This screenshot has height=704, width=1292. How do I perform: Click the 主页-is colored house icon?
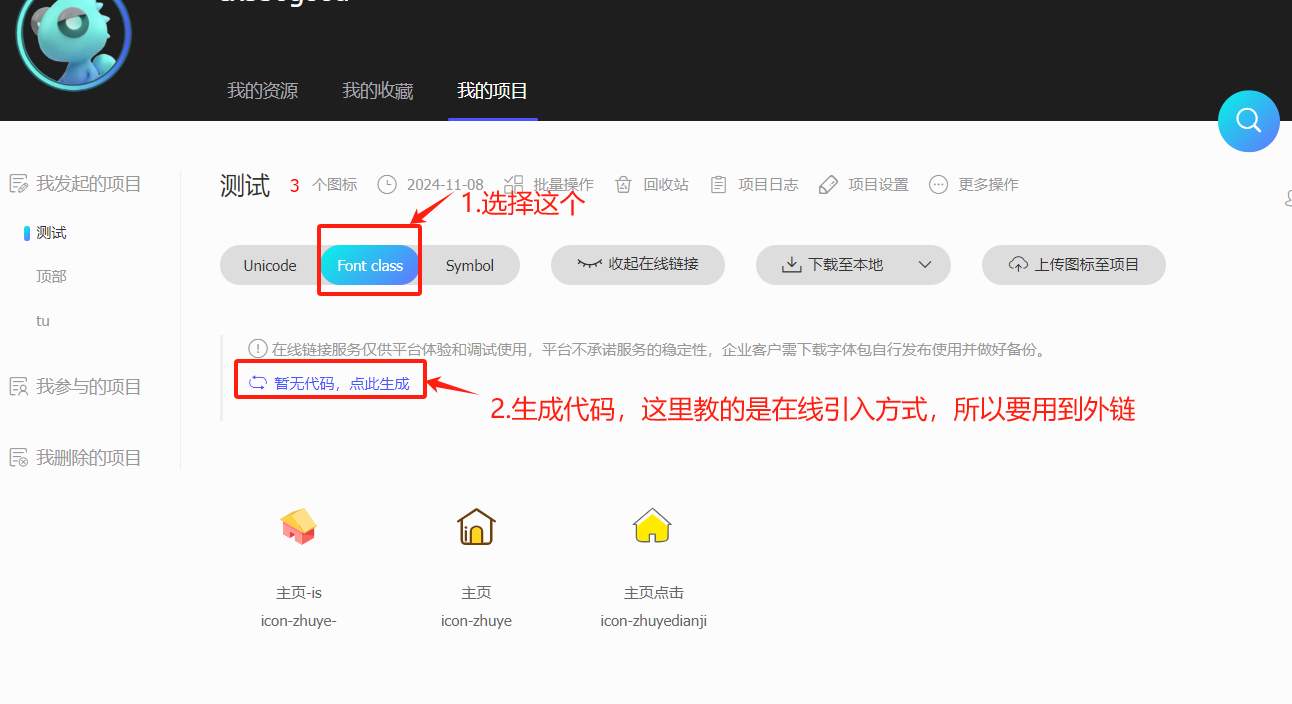tap(298, 526)
